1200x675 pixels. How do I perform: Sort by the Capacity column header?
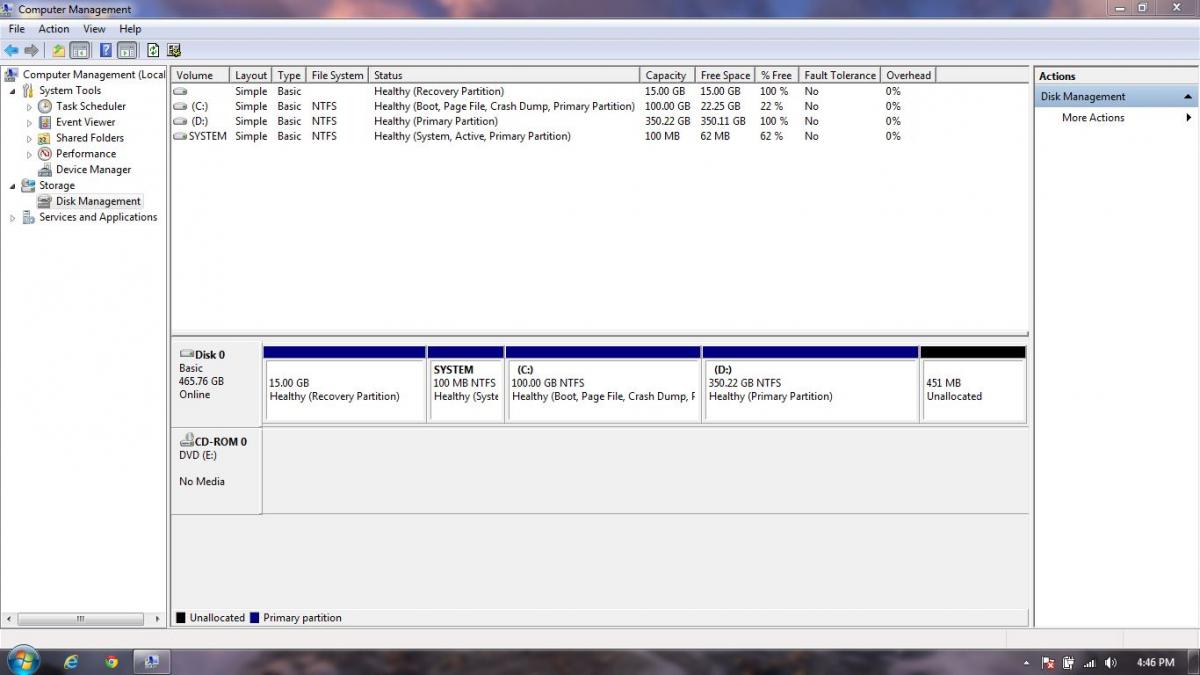(667, 75)
